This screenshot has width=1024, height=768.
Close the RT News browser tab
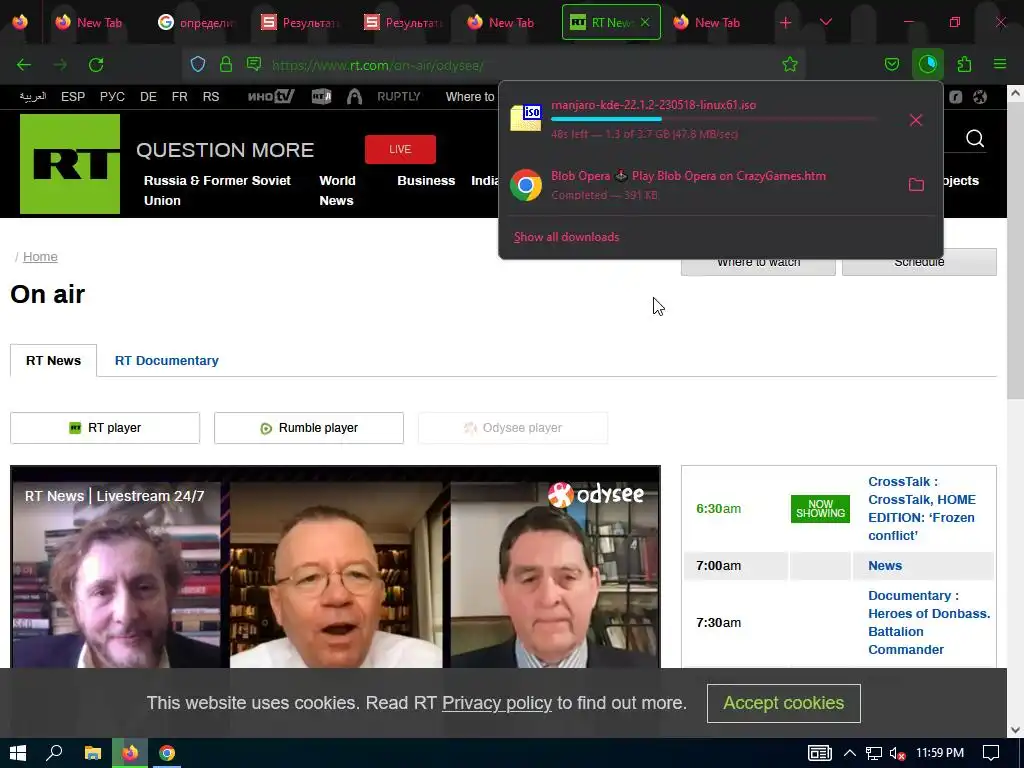click(x=645, y=22)
